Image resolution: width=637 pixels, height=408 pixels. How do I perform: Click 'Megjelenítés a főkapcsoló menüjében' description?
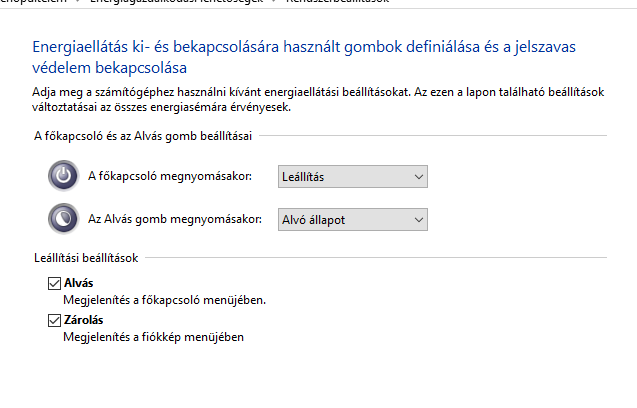[x=165, y=300]
